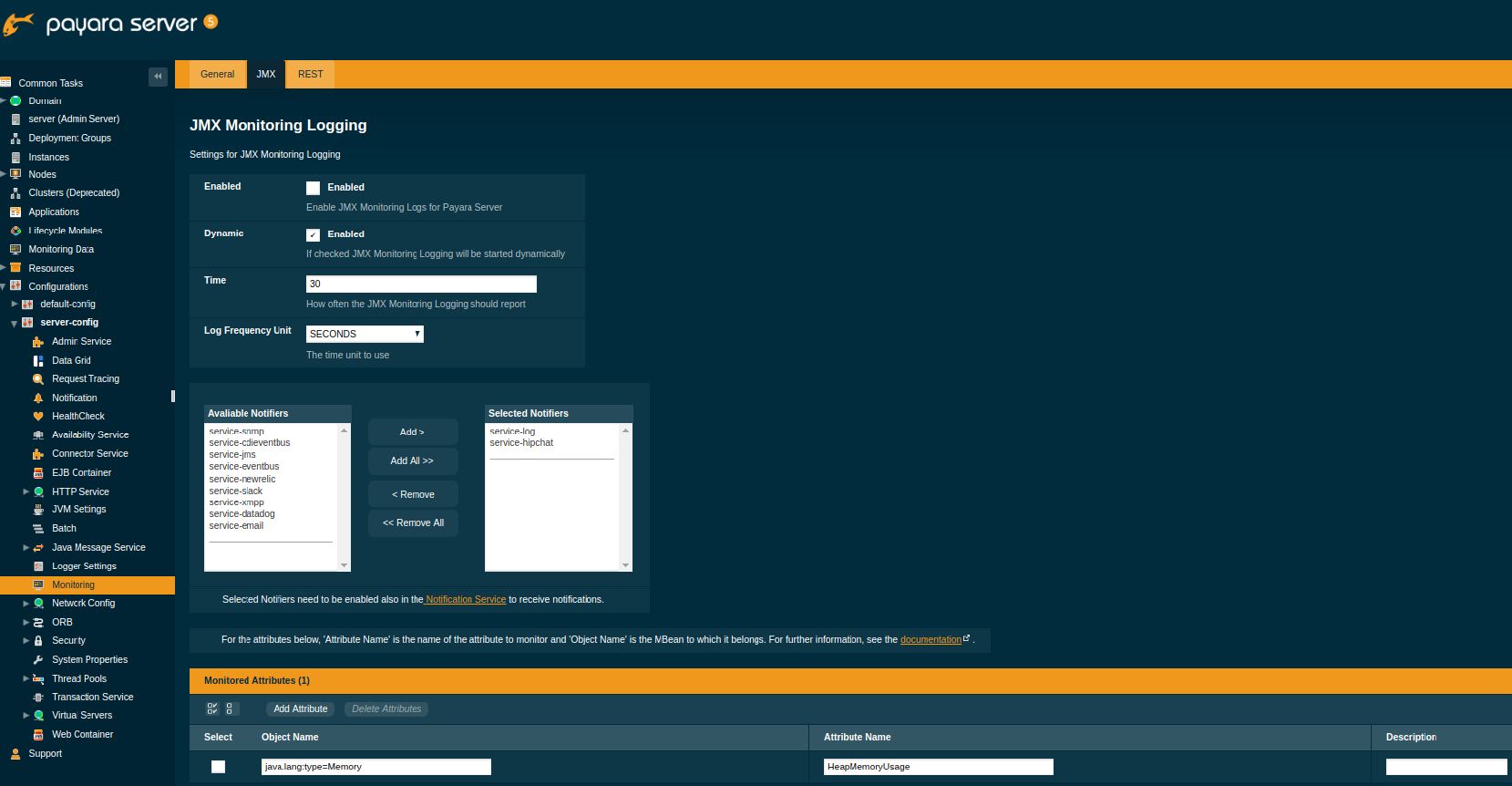The image size is (1512, 786).
Task: Click the Batch icon
Action: [38, 529]
